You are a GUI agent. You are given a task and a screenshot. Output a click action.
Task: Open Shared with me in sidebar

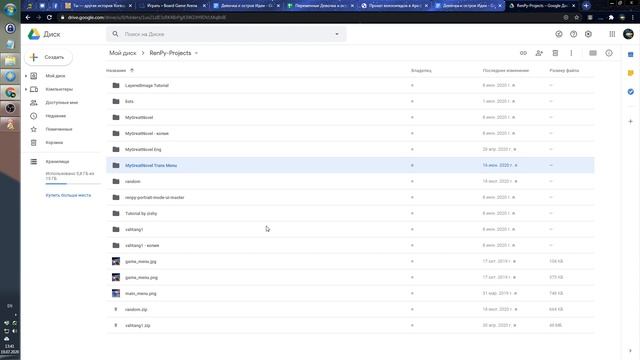[61, 102]
